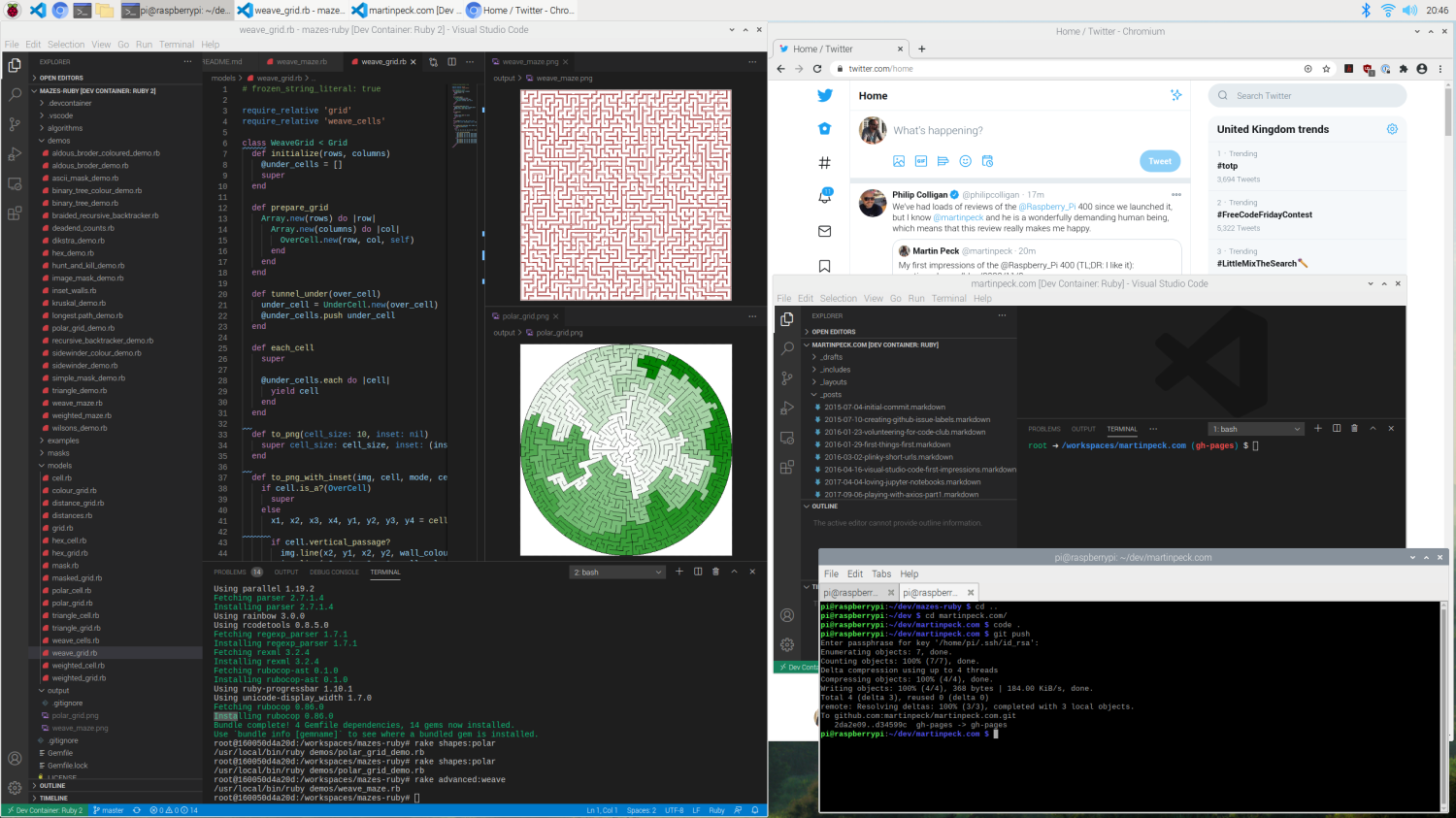The width and height of the screenshot is (1456, 818).
Task: Add poll to tweet
Action: pos(943,161)
